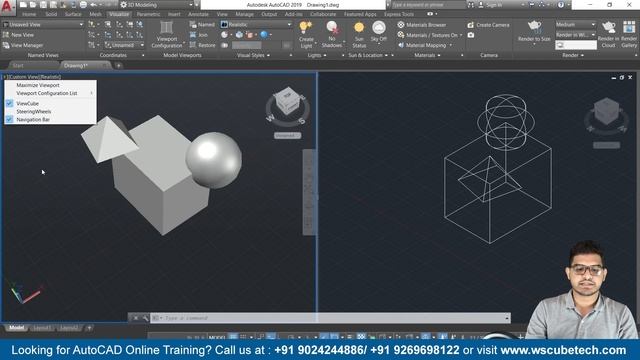Toggle the Sun Status button
This screenshot has width=640, height=360.
[x=359, y=35]
